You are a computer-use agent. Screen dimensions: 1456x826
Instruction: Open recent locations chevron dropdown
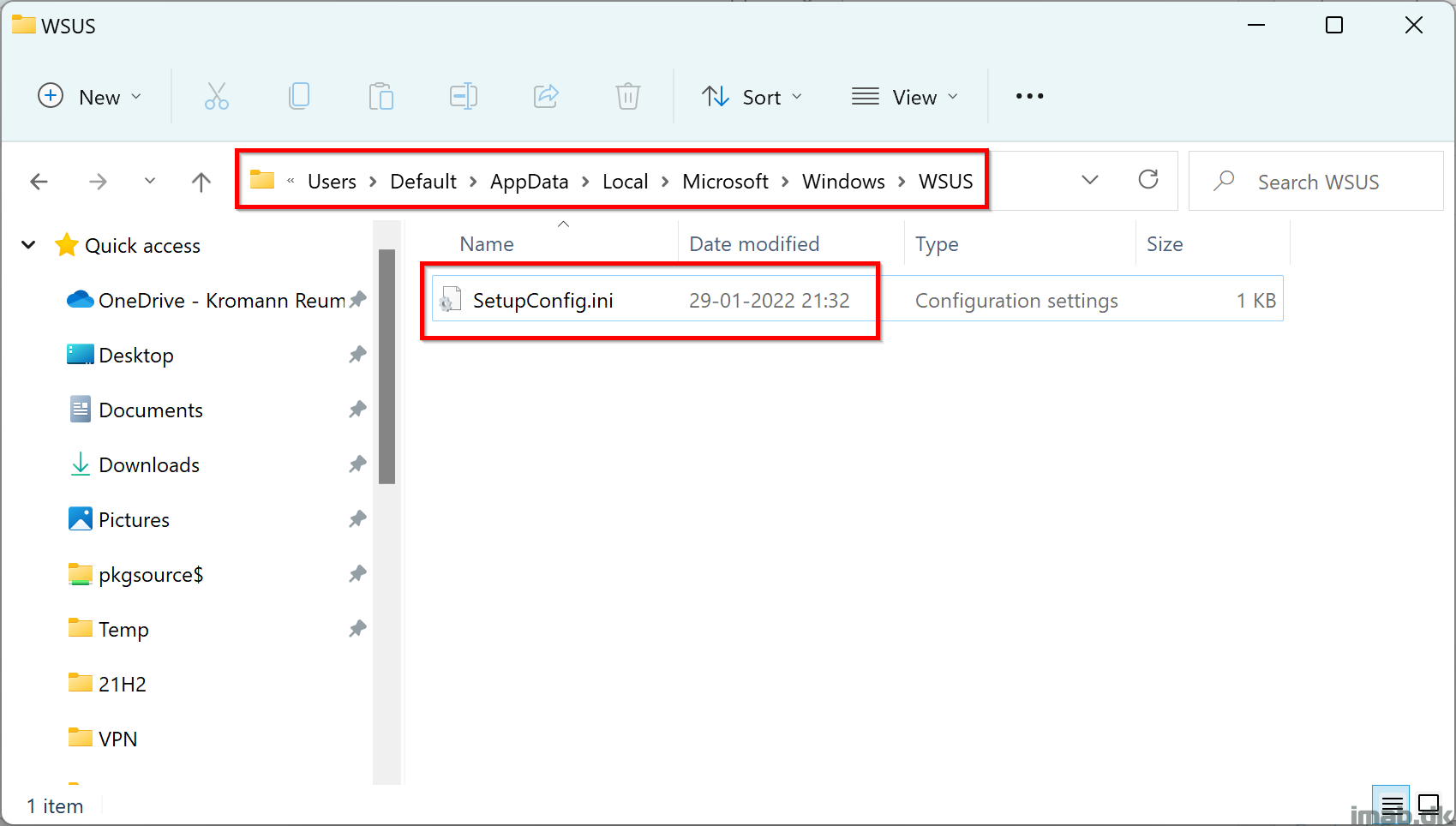(x=150, y=181)
